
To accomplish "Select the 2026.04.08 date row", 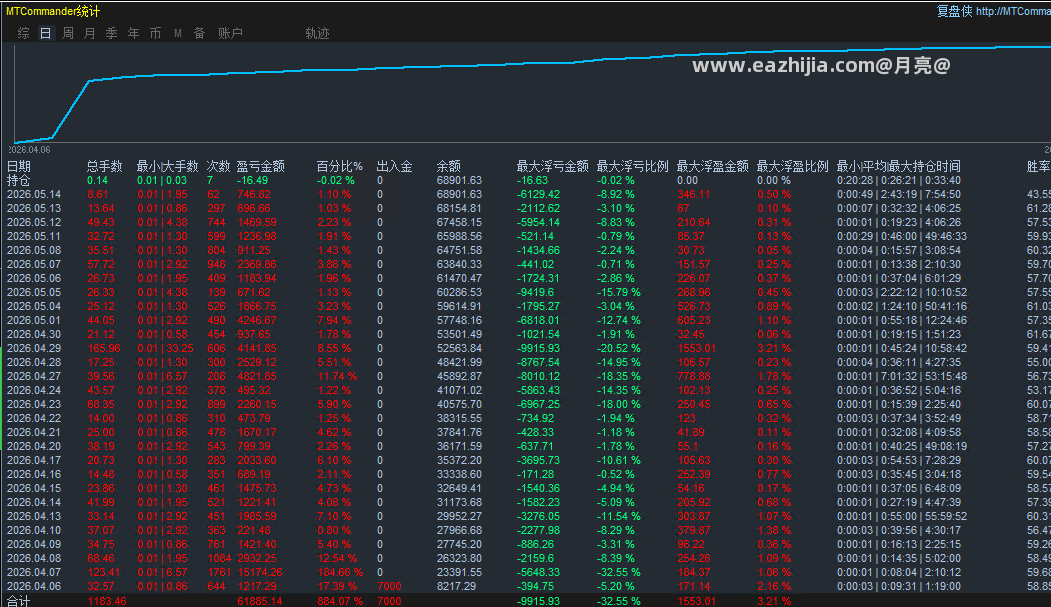I will [34, 558].
